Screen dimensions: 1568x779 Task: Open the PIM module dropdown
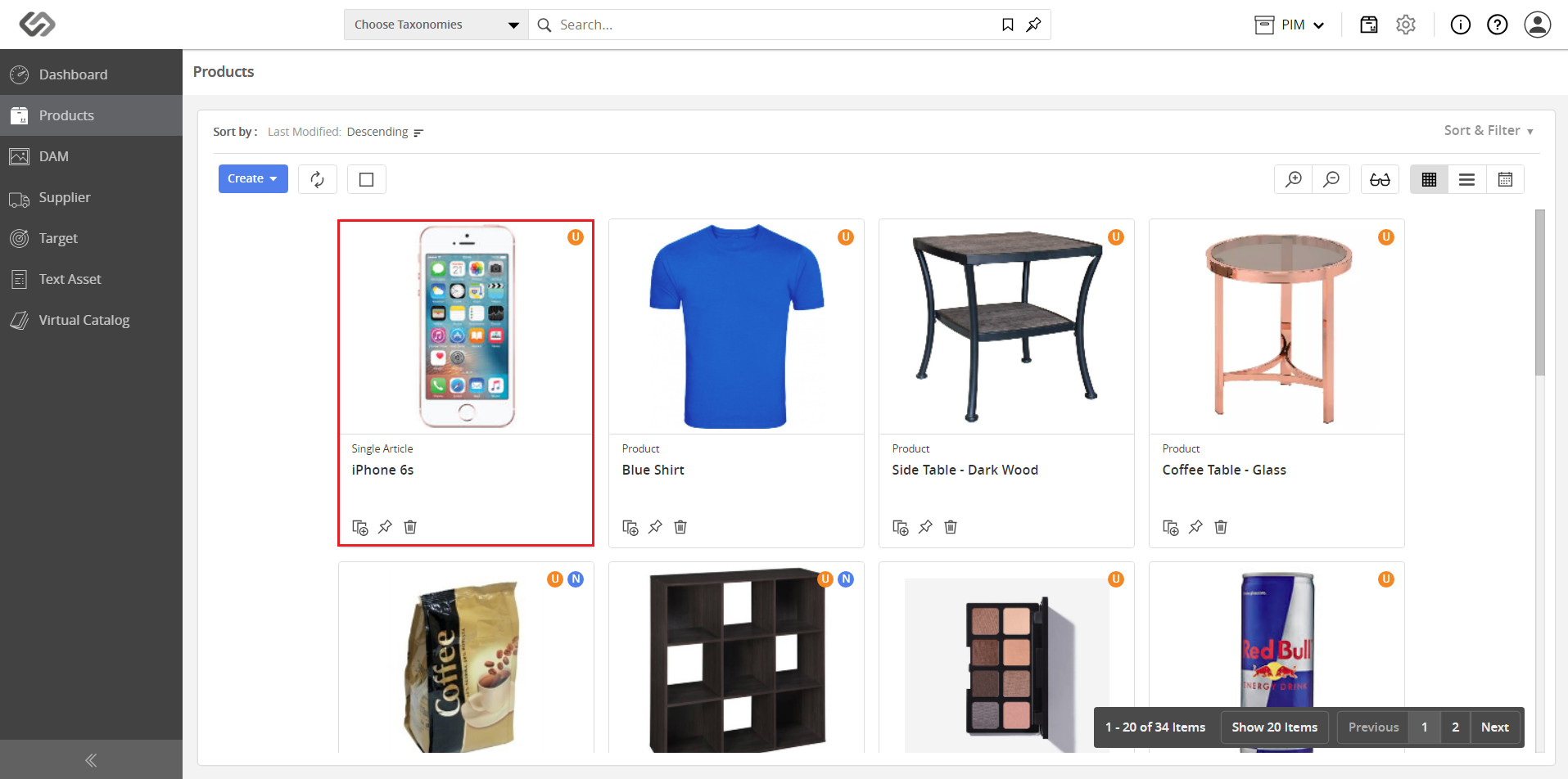click(x=1290, y=25)
